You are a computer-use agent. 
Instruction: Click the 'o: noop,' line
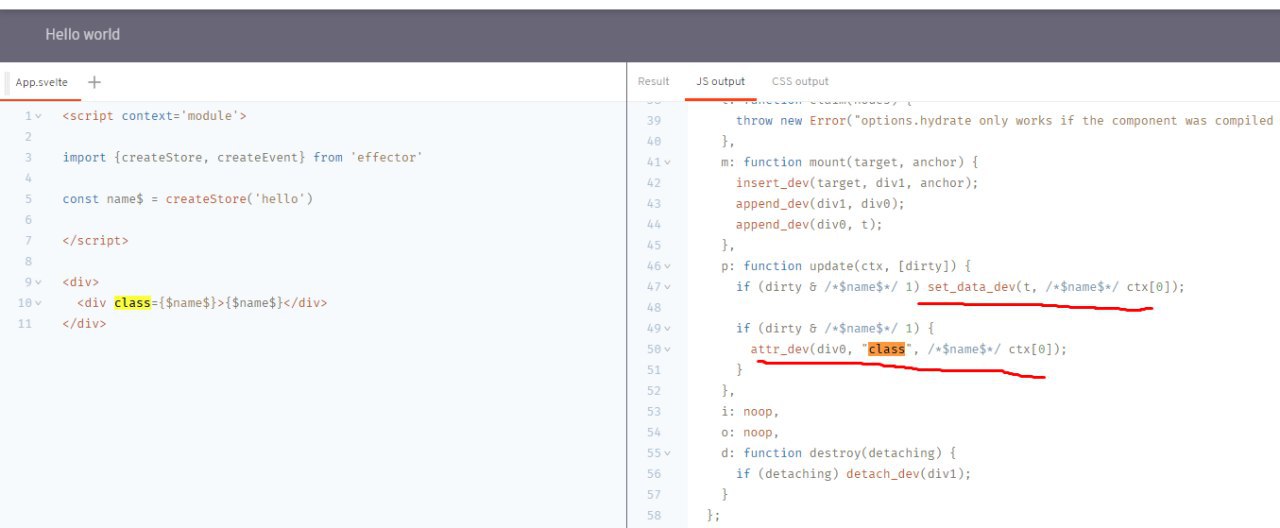pyautogui.click(x=750, y=432)
